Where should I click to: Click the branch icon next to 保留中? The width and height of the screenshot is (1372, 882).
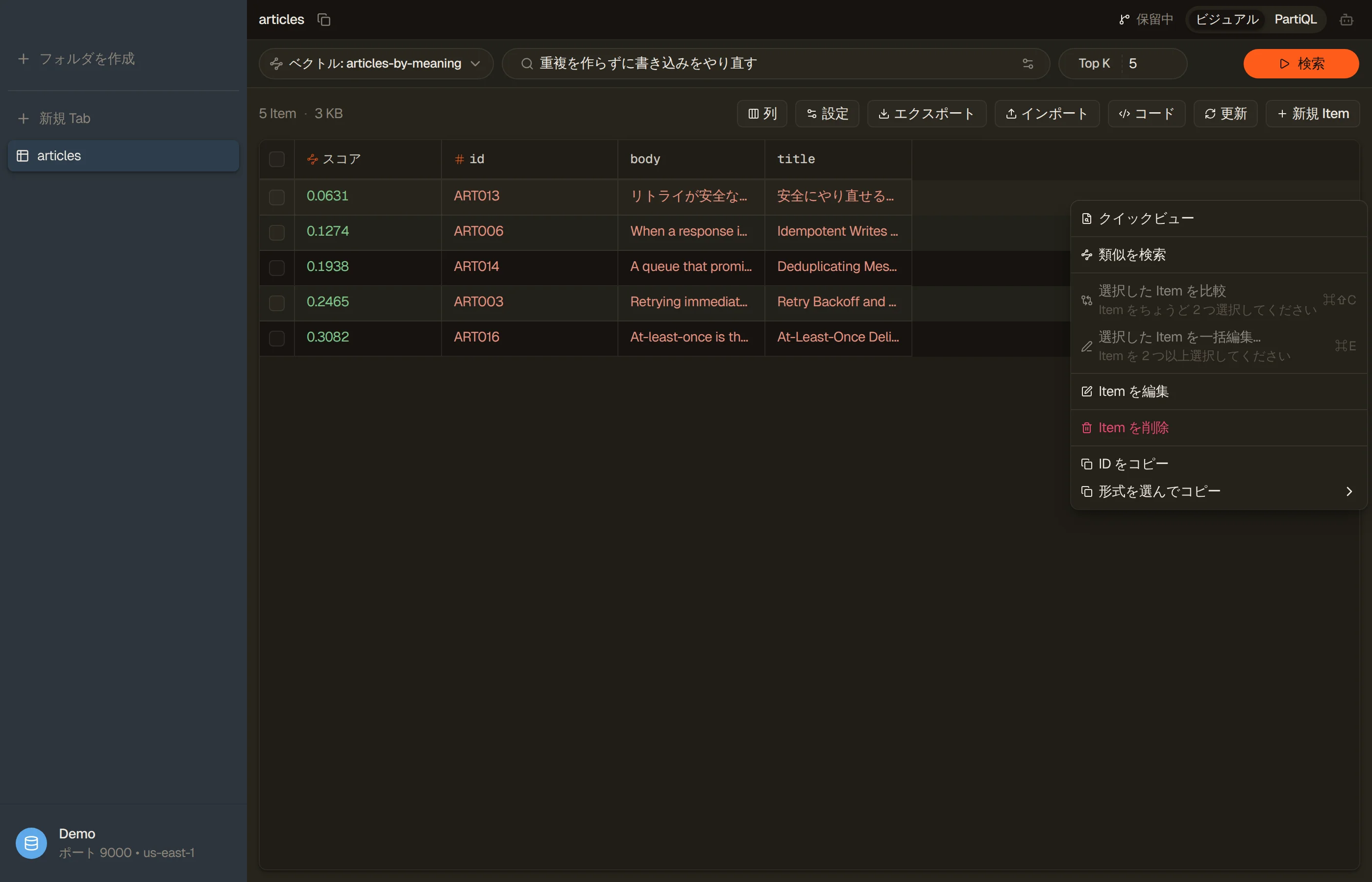tap(1124, 20)
